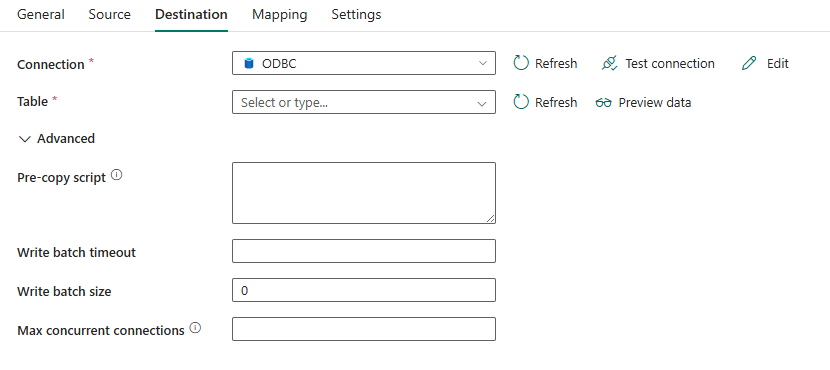830x370 pixels.
Task: Open the Connection dropdown showing ODBC
Action: pos(364,63)
